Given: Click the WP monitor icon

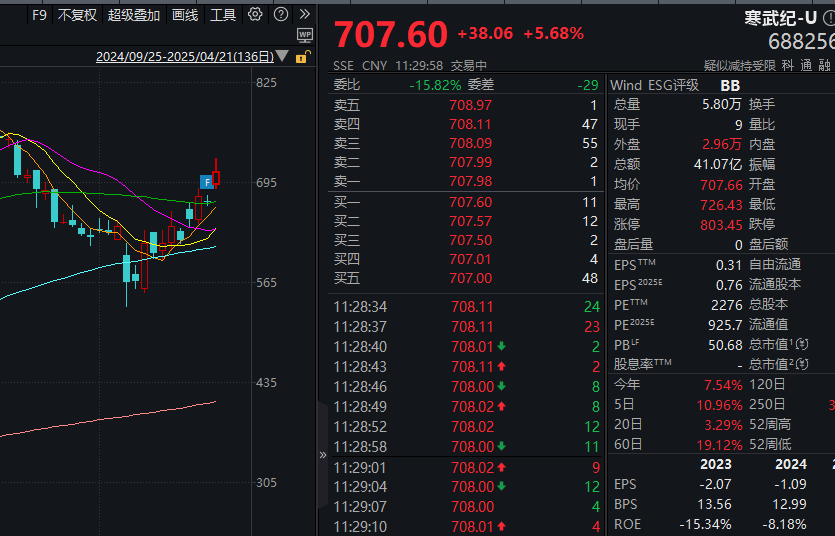Looking at the screenshot, I should pos(305,34).
